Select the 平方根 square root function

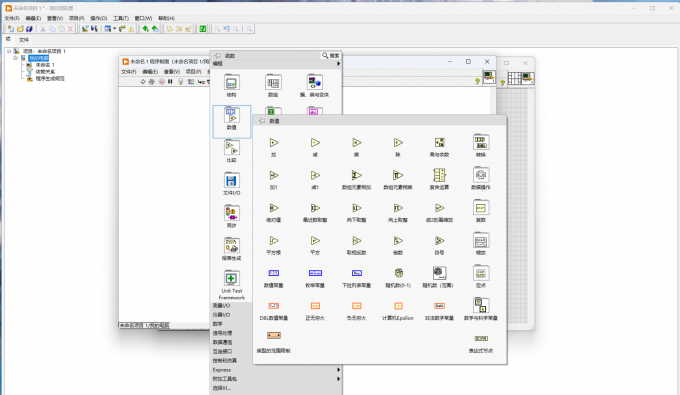pyautogui.click(x=274, y=241)
